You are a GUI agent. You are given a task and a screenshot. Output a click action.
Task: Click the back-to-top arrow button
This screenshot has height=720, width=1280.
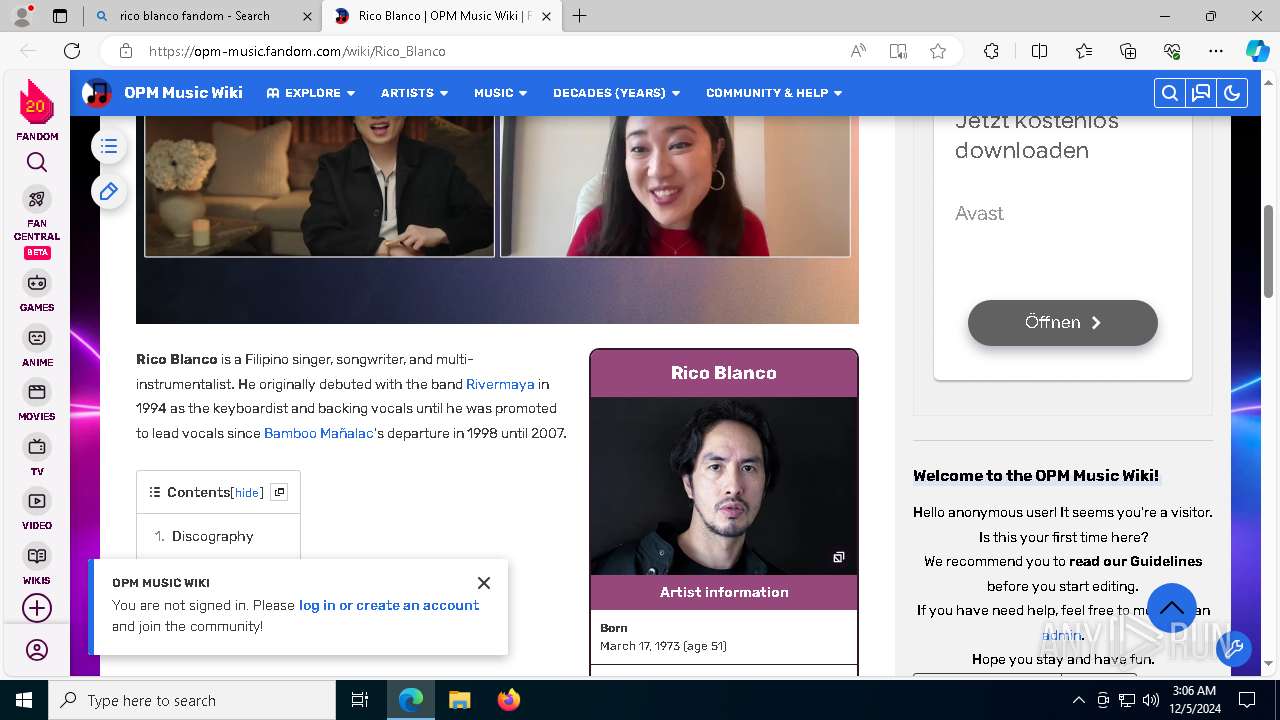coord(1172,608)
